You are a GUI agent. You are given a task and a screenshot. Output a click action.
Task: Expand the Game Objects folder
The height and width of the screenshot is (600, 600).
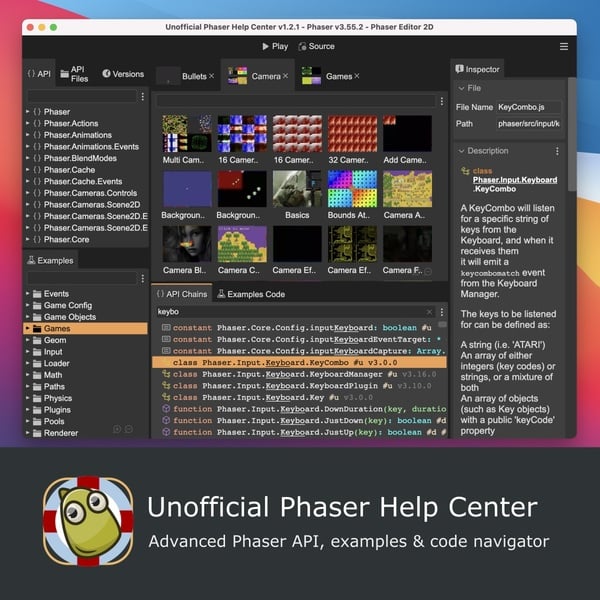click(x=28, y=317)
